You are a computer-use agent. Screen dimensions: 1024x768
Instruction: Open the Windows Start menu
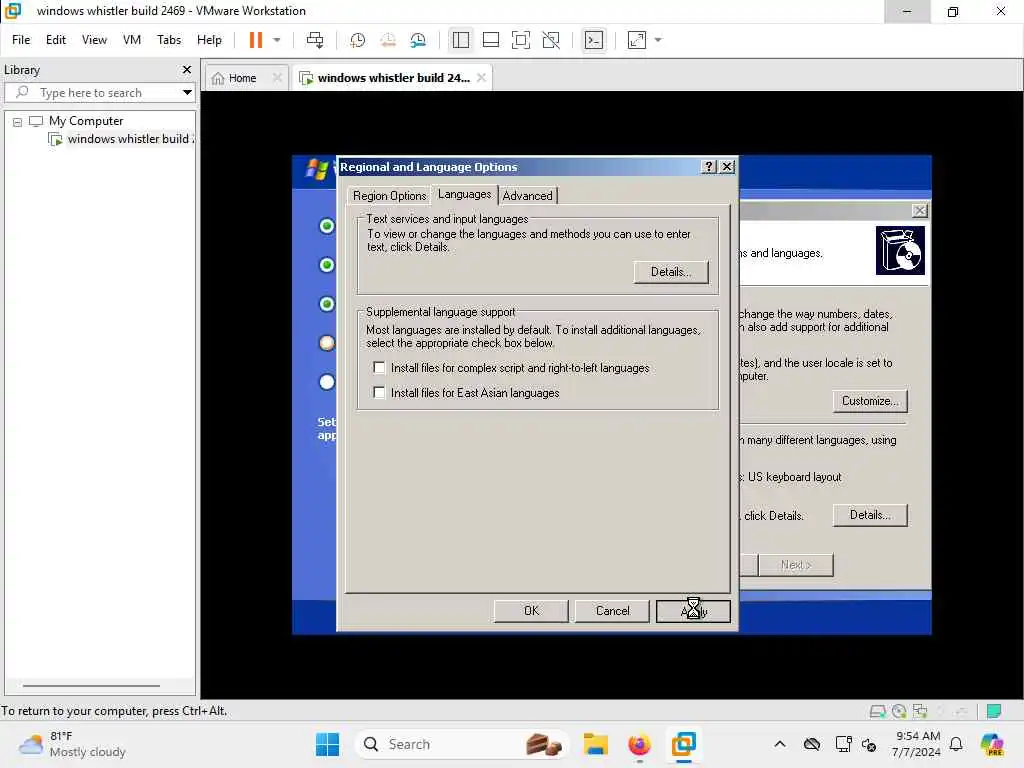(x=327, y=744)
